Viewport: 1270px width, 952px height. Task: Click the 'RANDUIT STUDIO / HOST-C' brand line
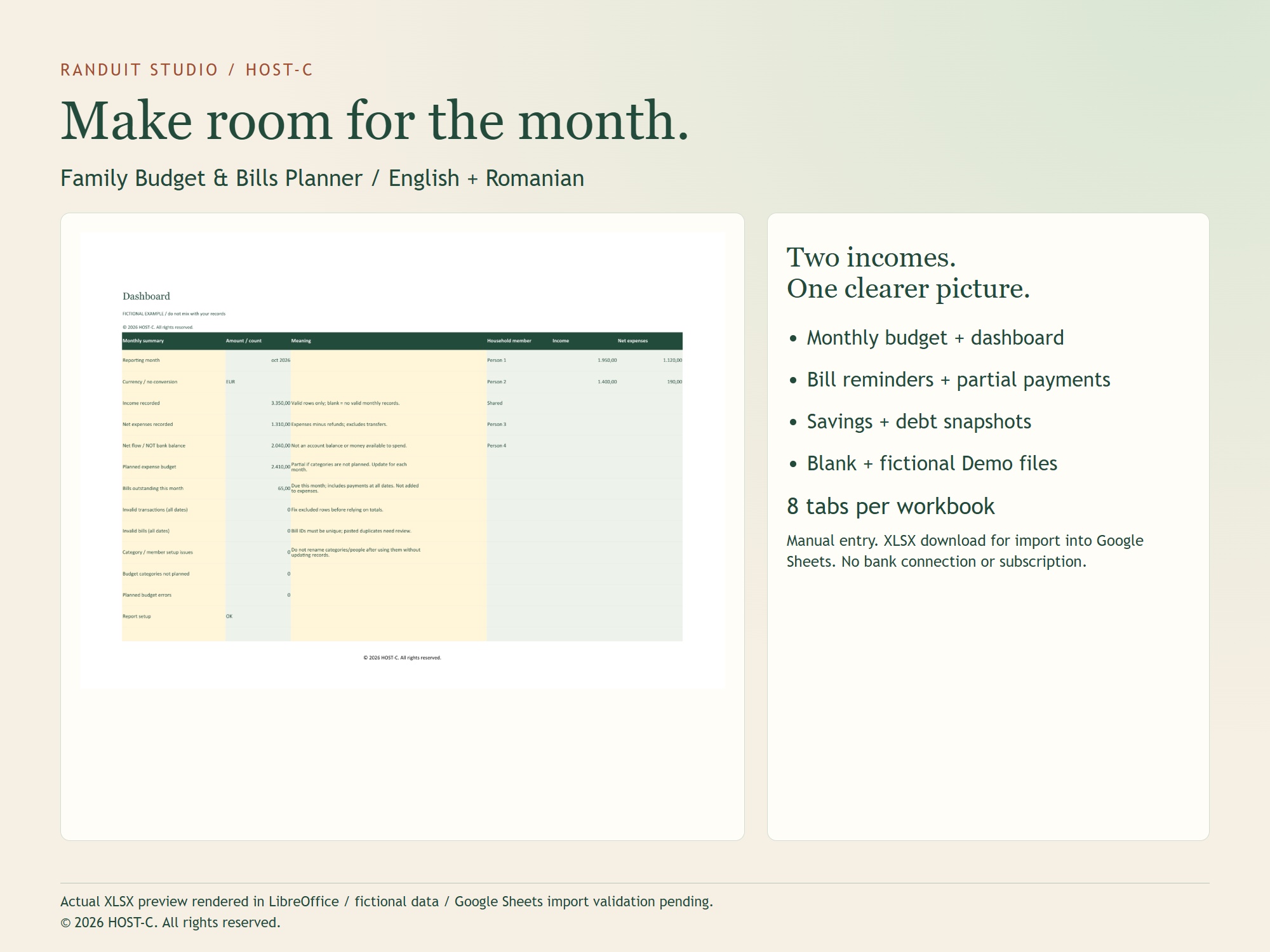pos(187,70)
